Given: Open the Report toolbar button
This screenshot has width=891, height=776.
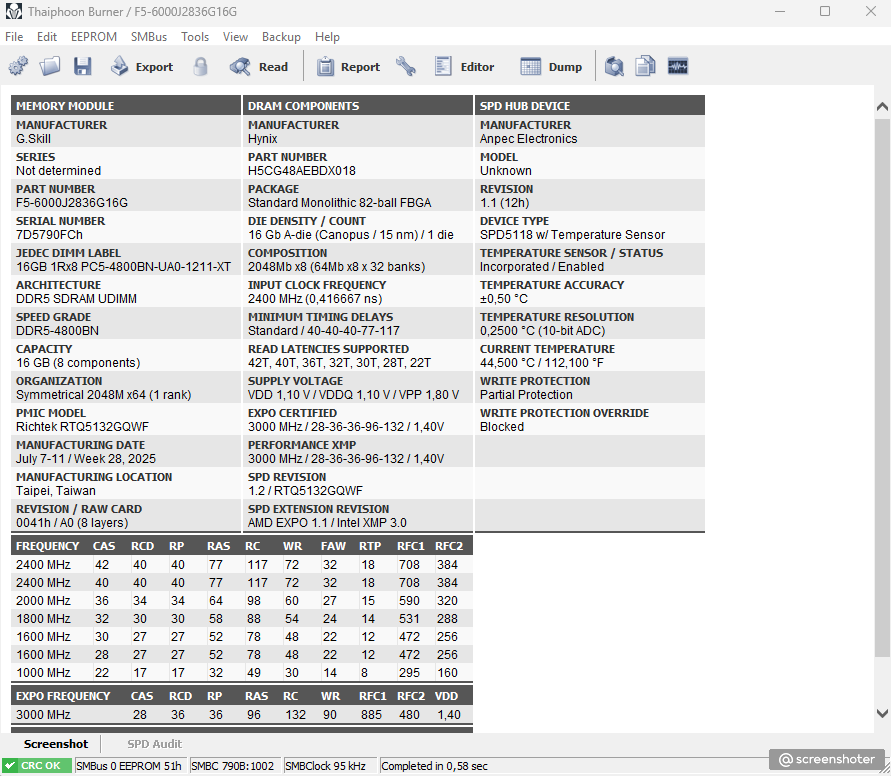Looking at the screenshot, I should [x=348, y=66].
